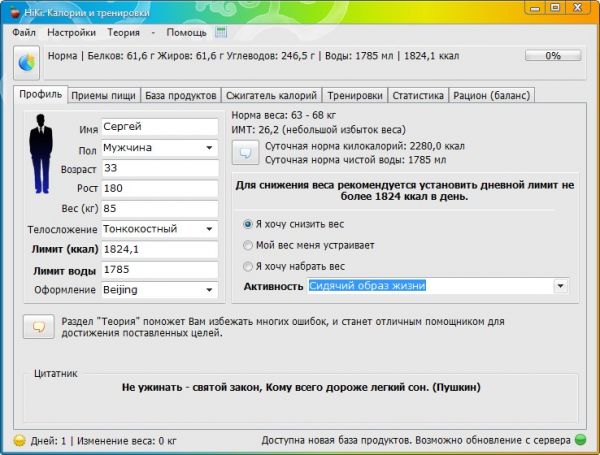Click the Pushkin quote in Цитатник
The width and height of the screenshot is (600, 455).
click(301, 387)
